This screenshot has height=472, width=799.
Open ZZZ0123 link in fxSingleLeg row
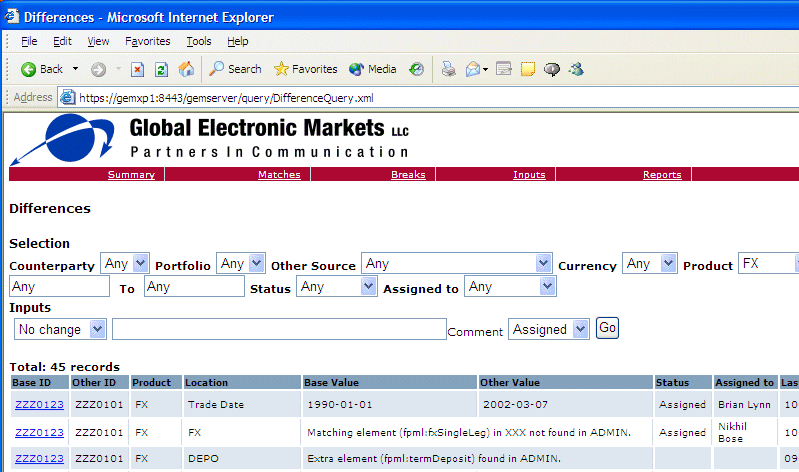pyautogui.click(x=39, y=433)
